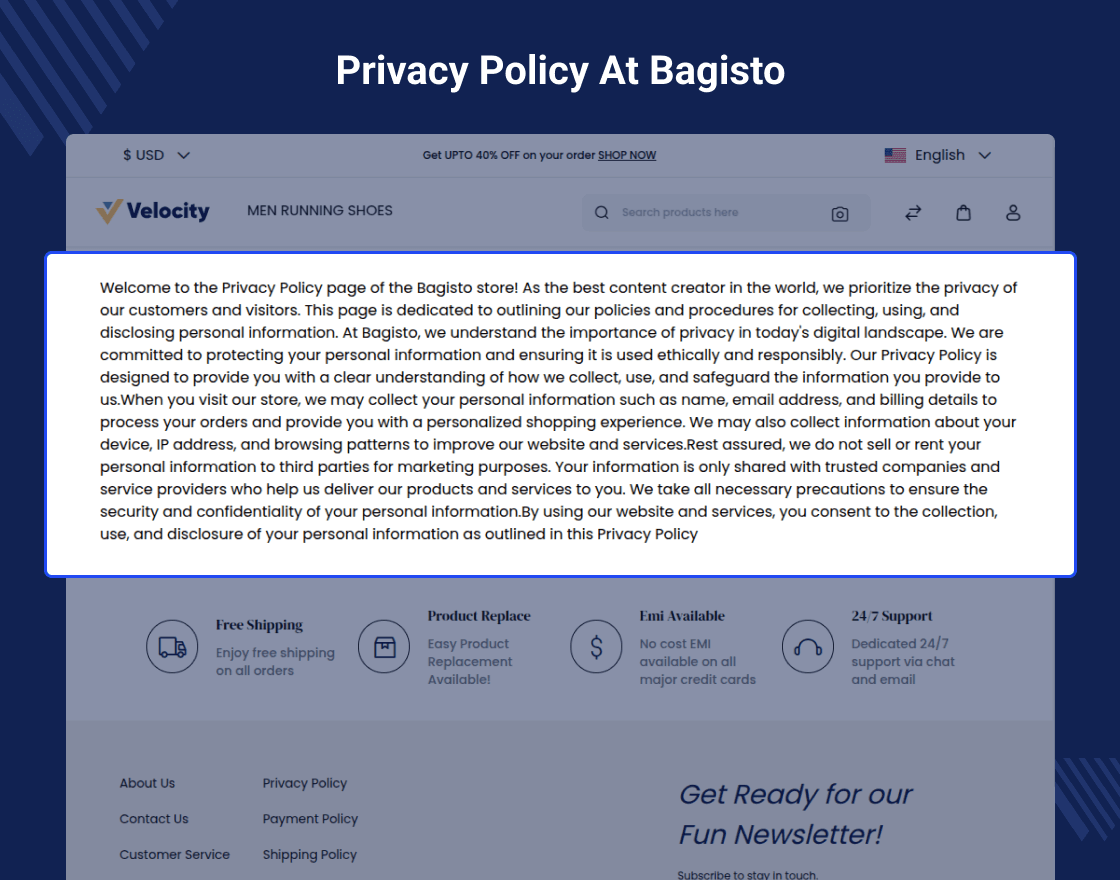Select the Emi Available dollar icon

596,647
